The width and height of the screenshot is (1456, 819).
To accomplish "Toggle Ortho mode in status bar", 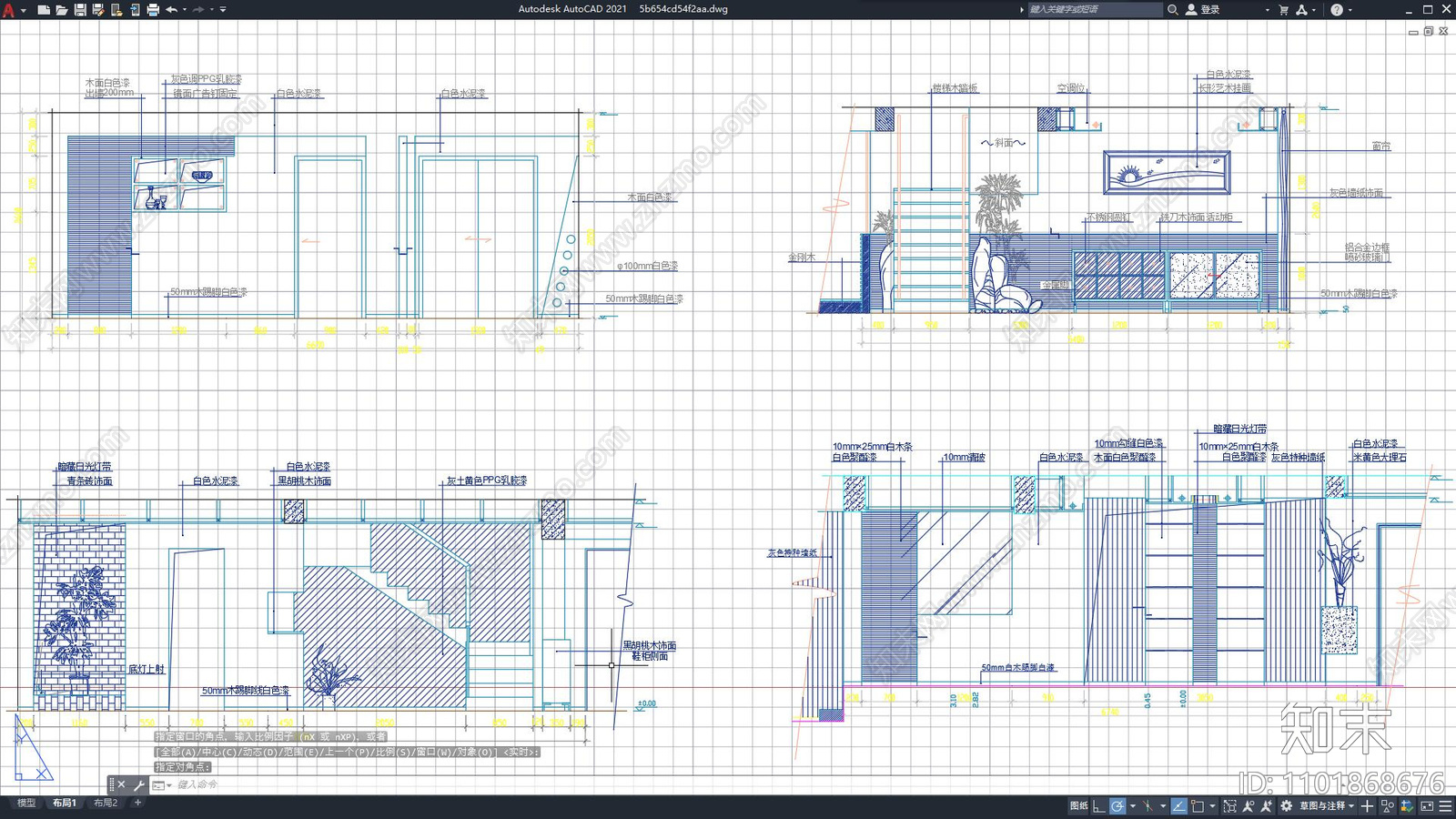I will (x=1098, y=806).
